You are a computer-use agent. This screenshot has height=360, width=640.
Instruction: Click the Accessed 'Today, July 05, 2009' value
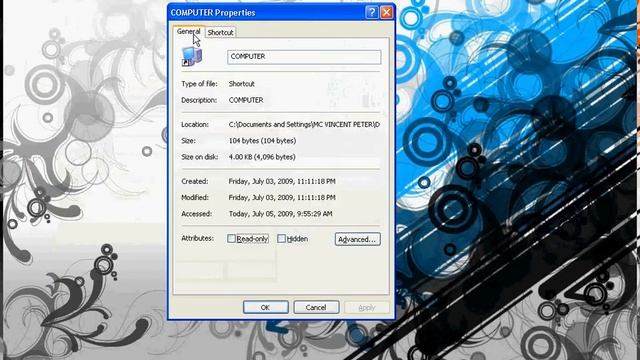tap(280, 214)
